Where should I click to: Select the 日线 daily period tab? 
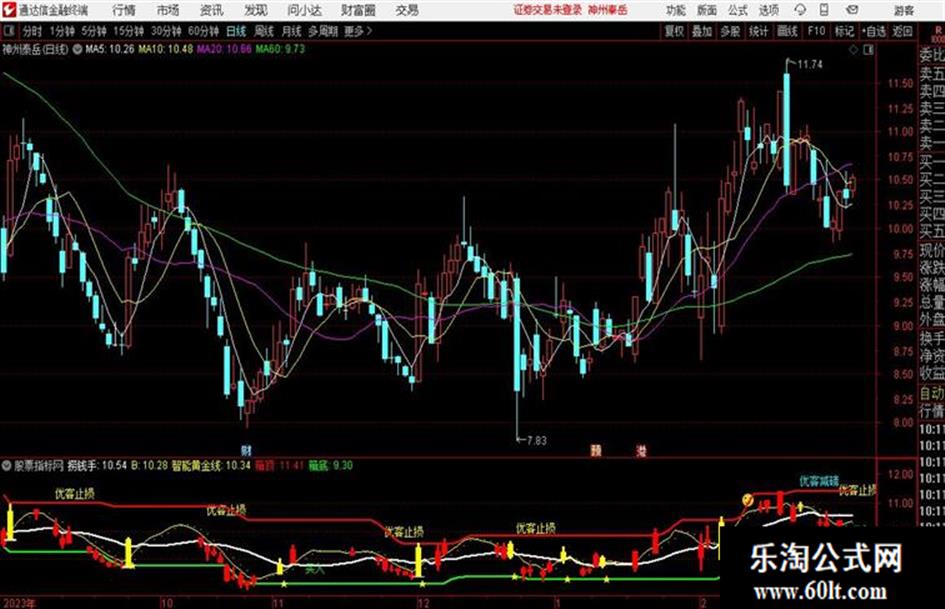(236, 31)
